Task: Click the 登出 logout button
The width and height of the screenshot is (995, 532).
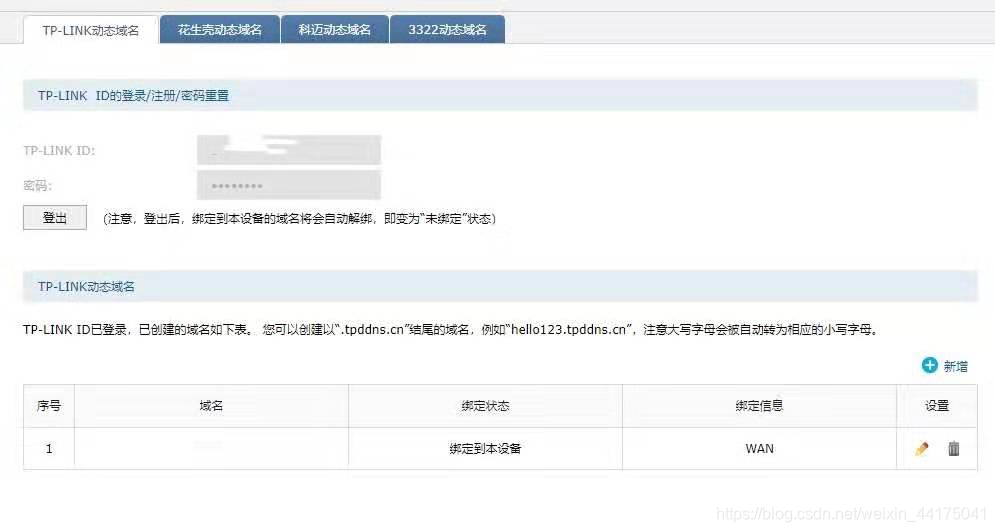Action: coord(55,218)
